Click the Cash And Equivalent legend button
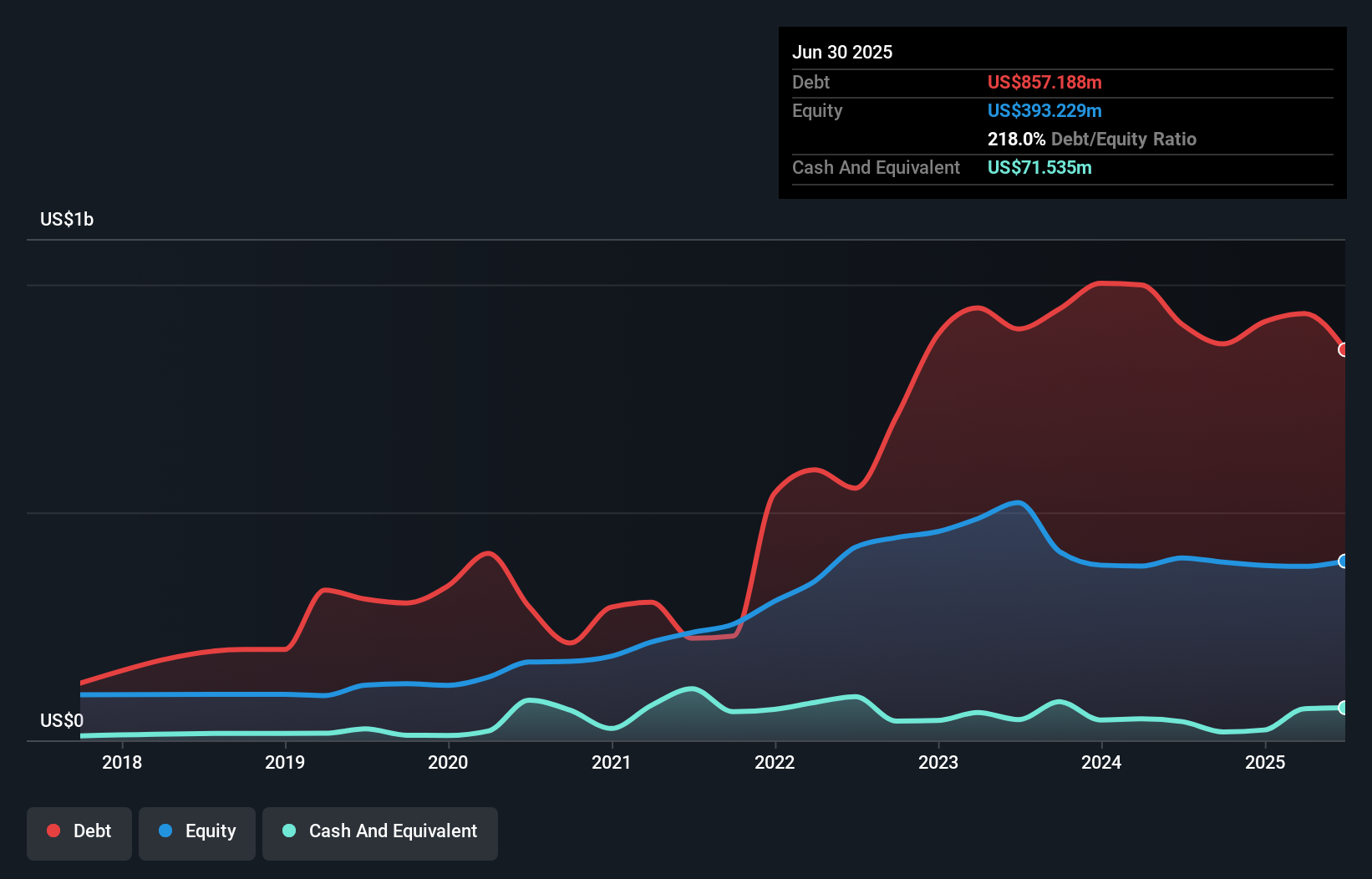The image size is (1372, 879). point(380,831)
